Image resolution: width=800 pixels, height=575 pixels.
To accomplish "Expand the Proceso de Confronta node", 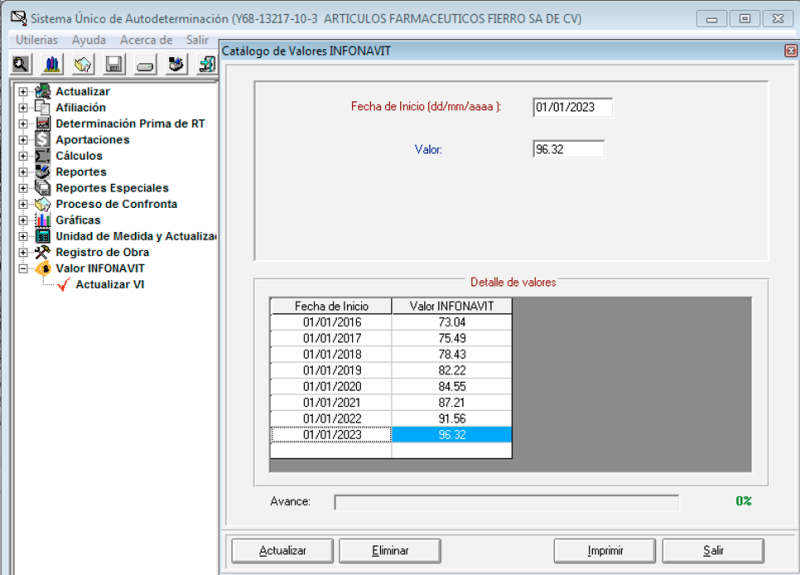I will tap(23, 204).
